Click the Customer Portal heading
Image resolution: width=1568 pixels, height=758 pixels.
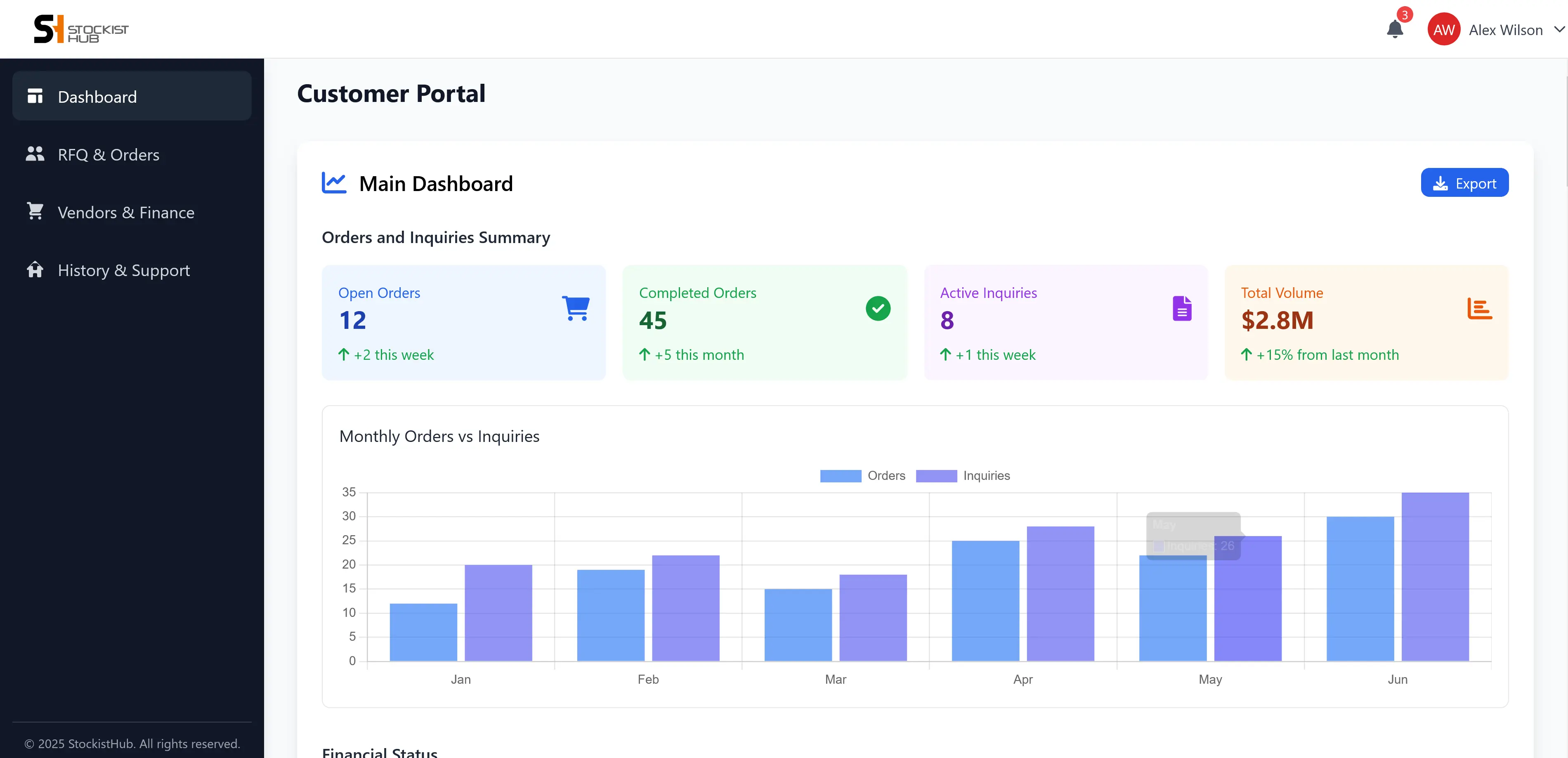click(391, 93)
